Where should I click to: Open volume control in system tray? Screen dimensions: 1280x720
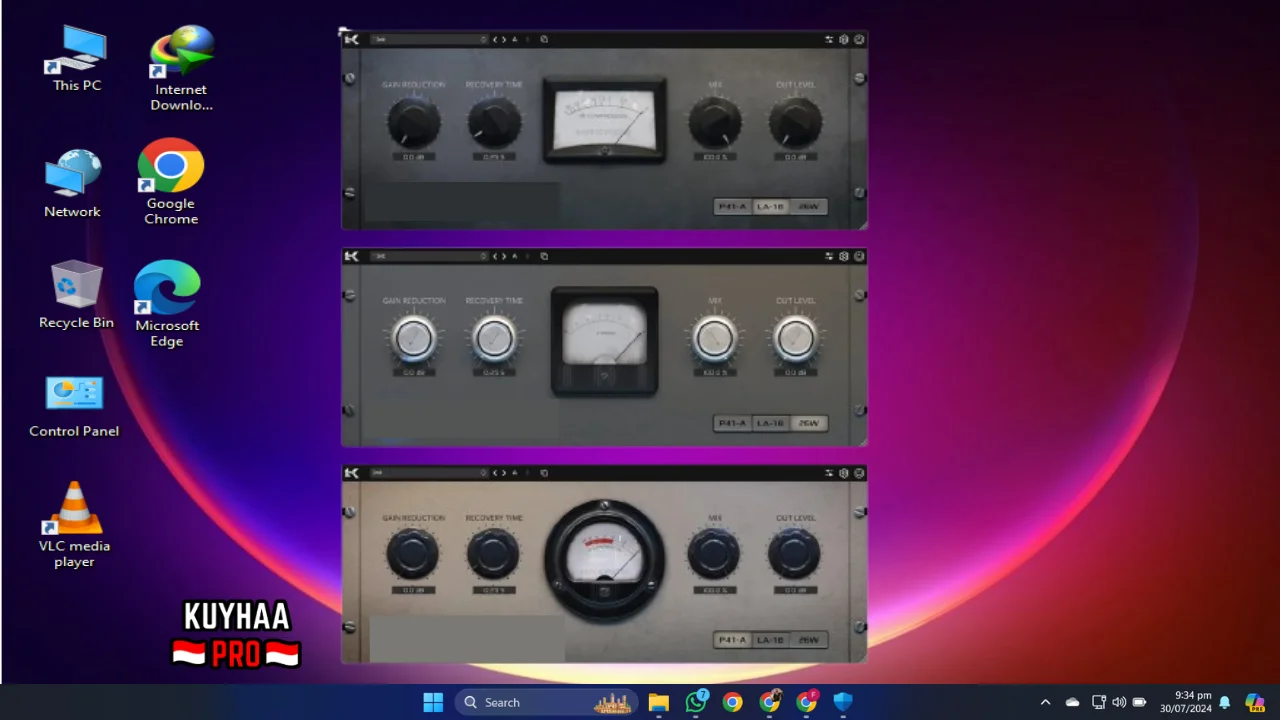[1119, 702]
